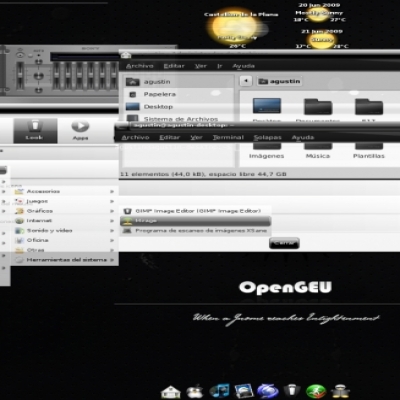Expand the Gráficos submenu arrow
This screenshot has width=400, height=400.
112,211
